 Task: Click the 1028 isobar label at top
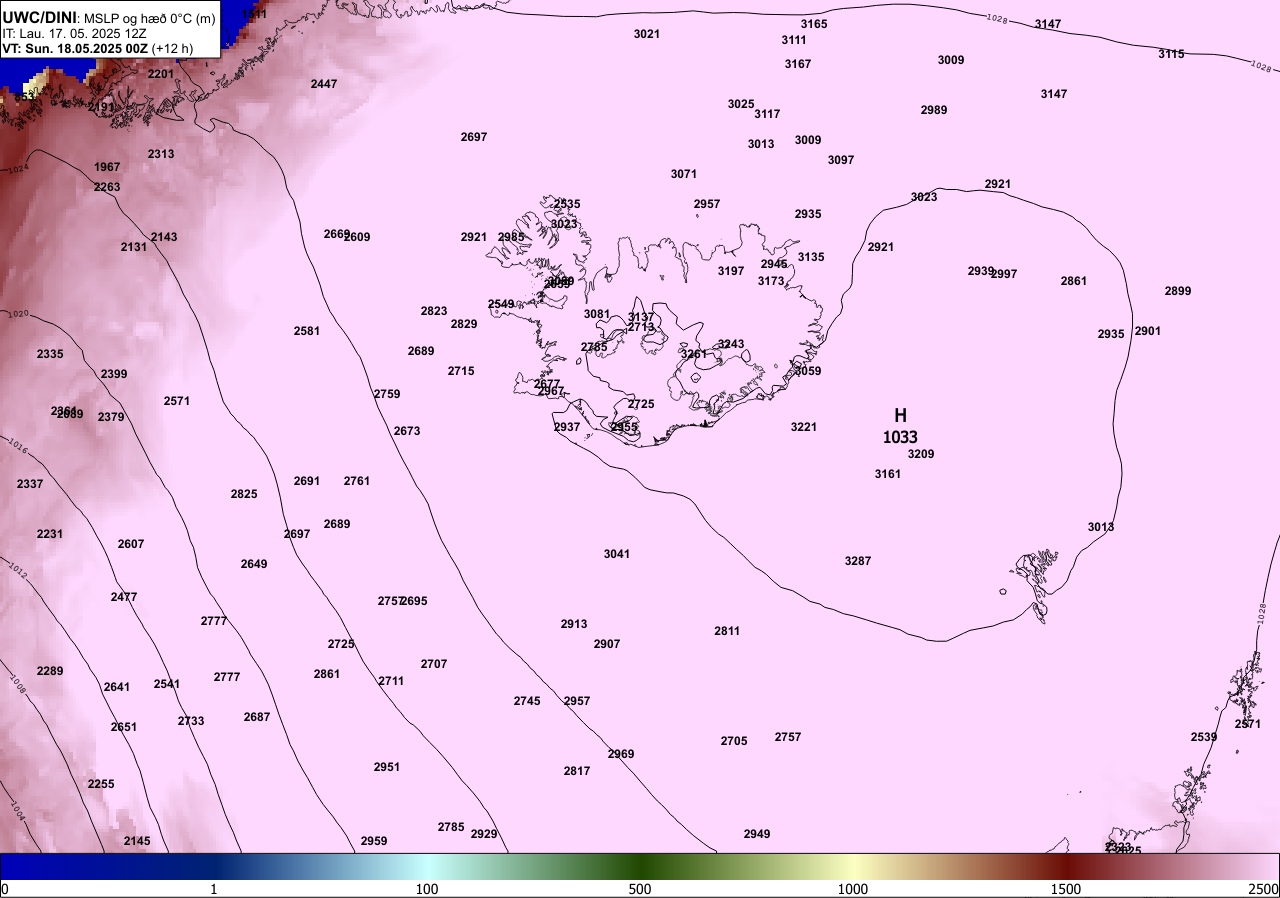[996, 18]
